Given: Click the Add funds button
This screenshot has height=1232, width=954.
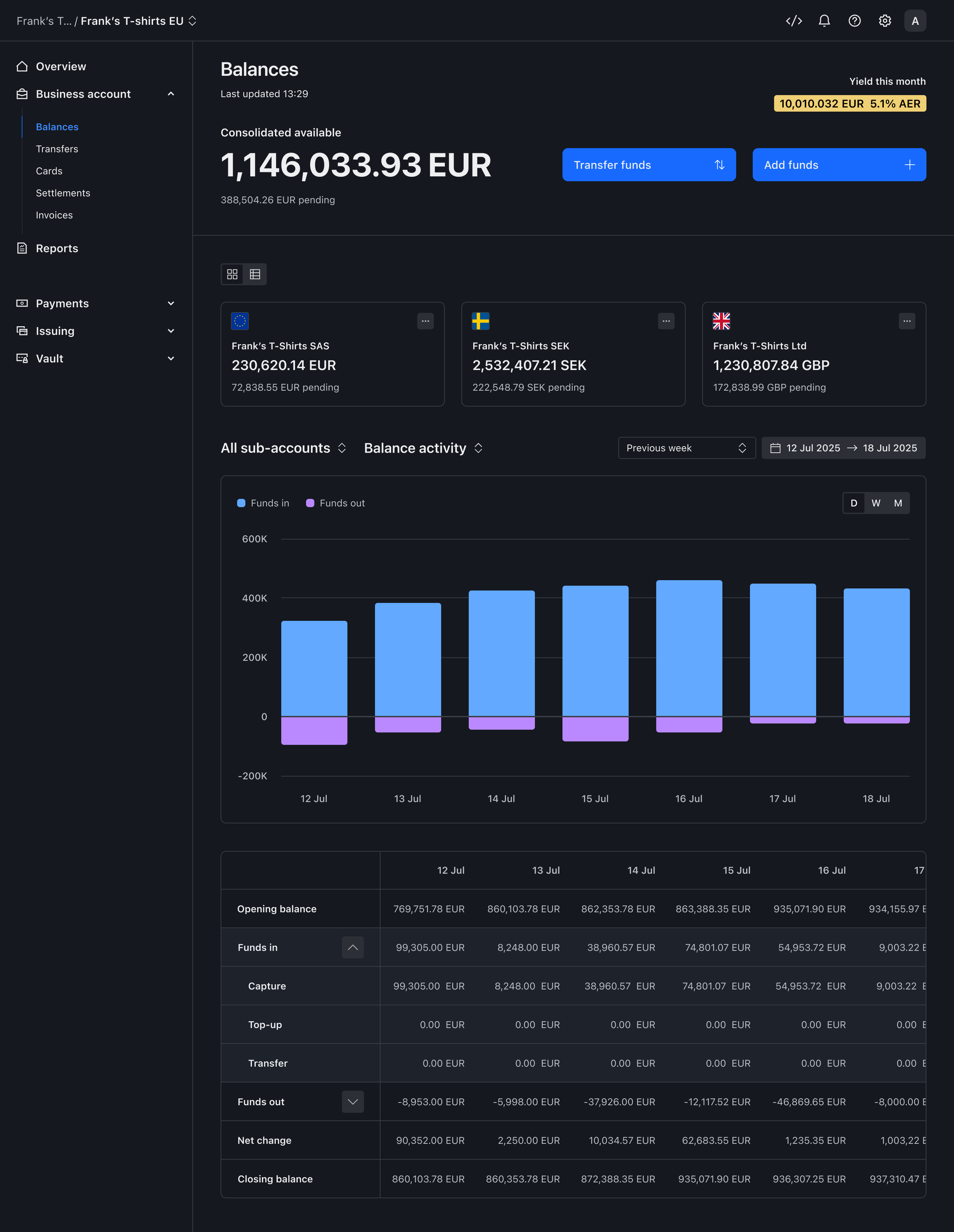Looking at the screenshot, I should click(839, 165).
